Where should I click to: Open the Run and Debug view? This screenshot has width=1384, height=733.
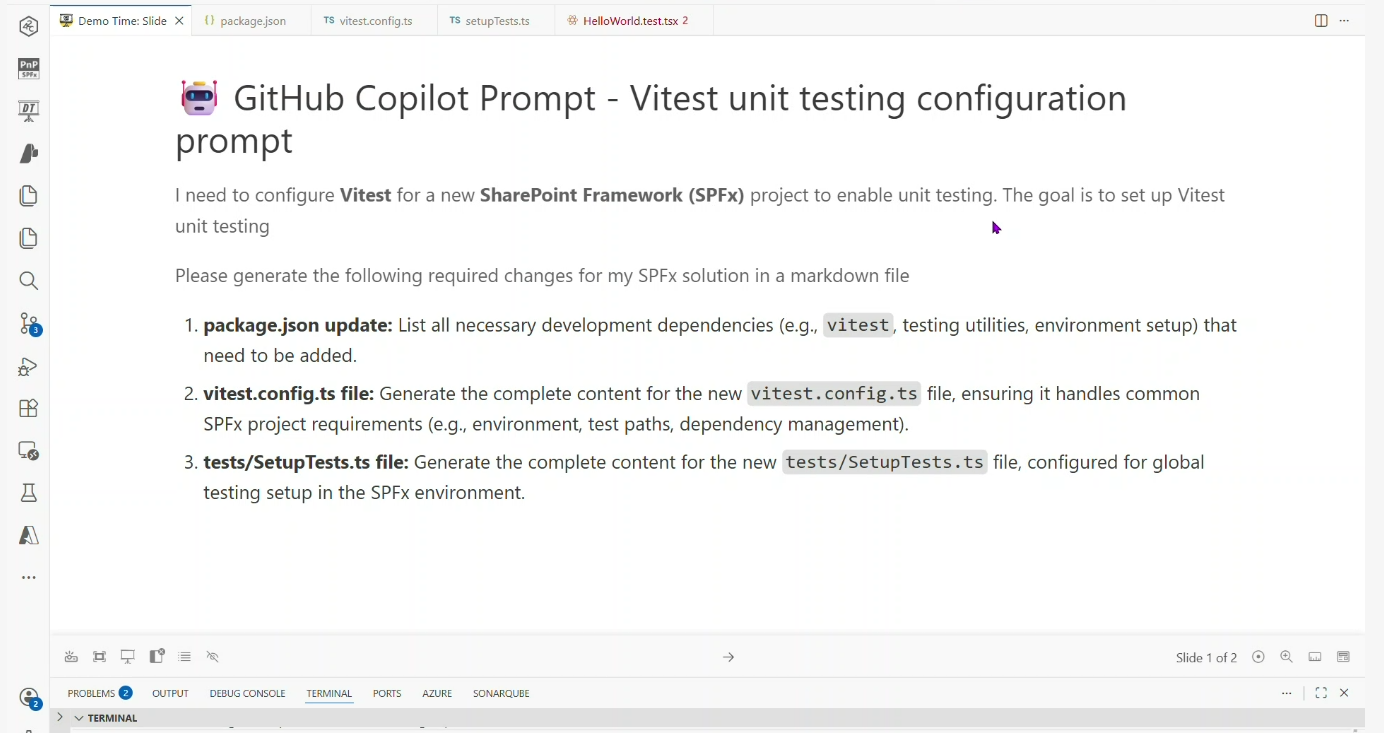coord(29,367)
